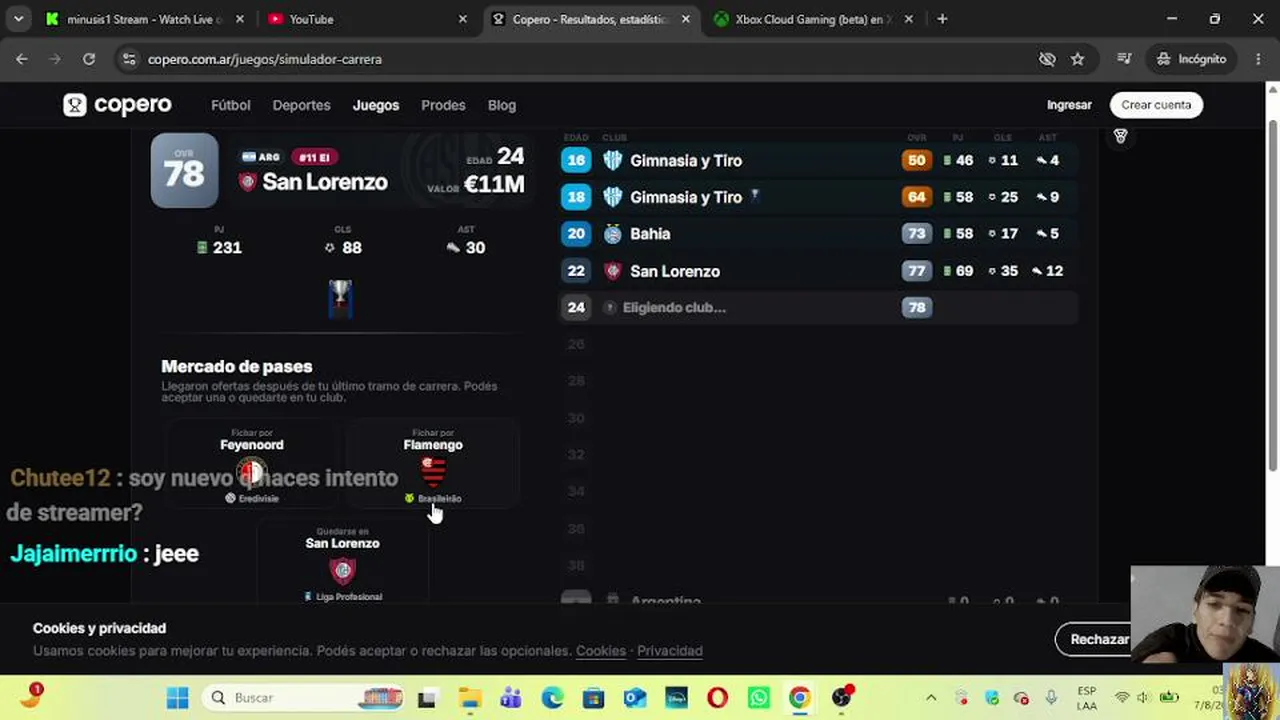Image resolution: width=1280 pixels, height=720 pixels.
Task: Open a new browser tab
Action: 942,19
